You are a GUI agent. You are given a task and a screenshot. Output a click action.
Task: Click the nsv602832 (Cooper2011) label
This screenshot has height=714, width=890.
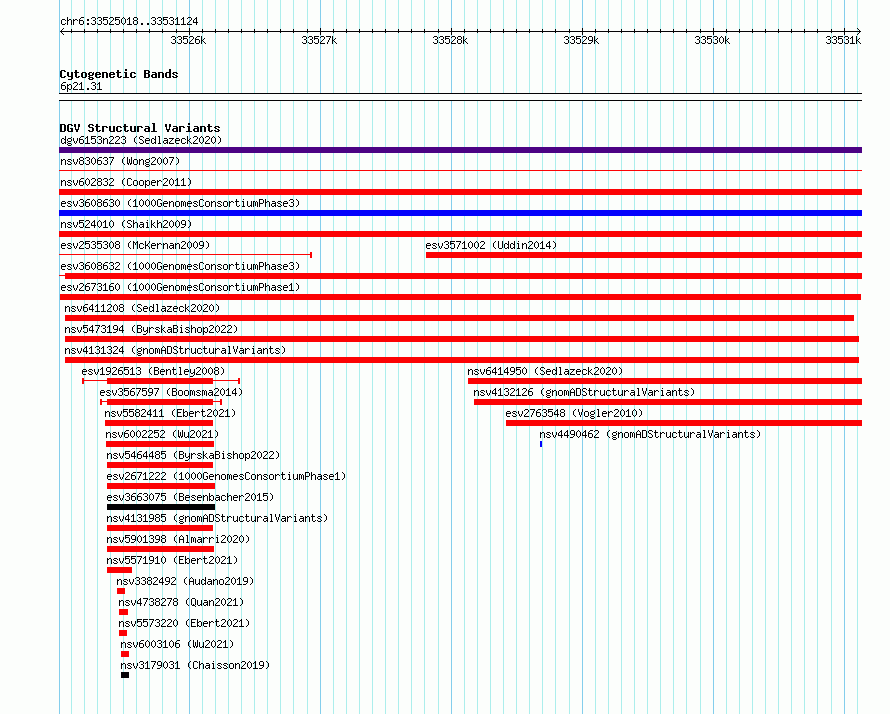[x=126, y=182]
